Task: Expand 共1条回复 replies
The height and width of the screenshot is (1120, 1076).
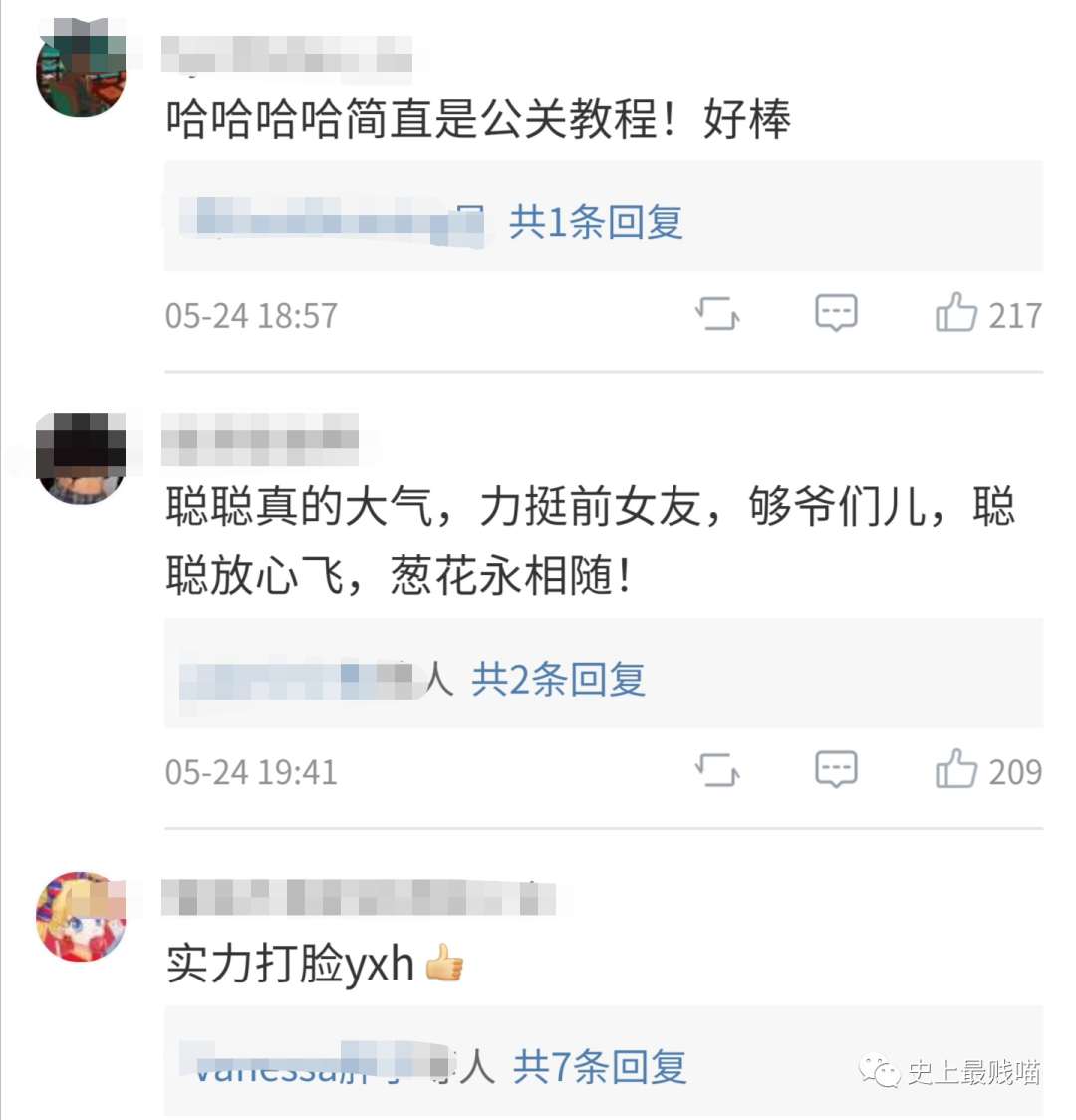Action: (596, 221)
